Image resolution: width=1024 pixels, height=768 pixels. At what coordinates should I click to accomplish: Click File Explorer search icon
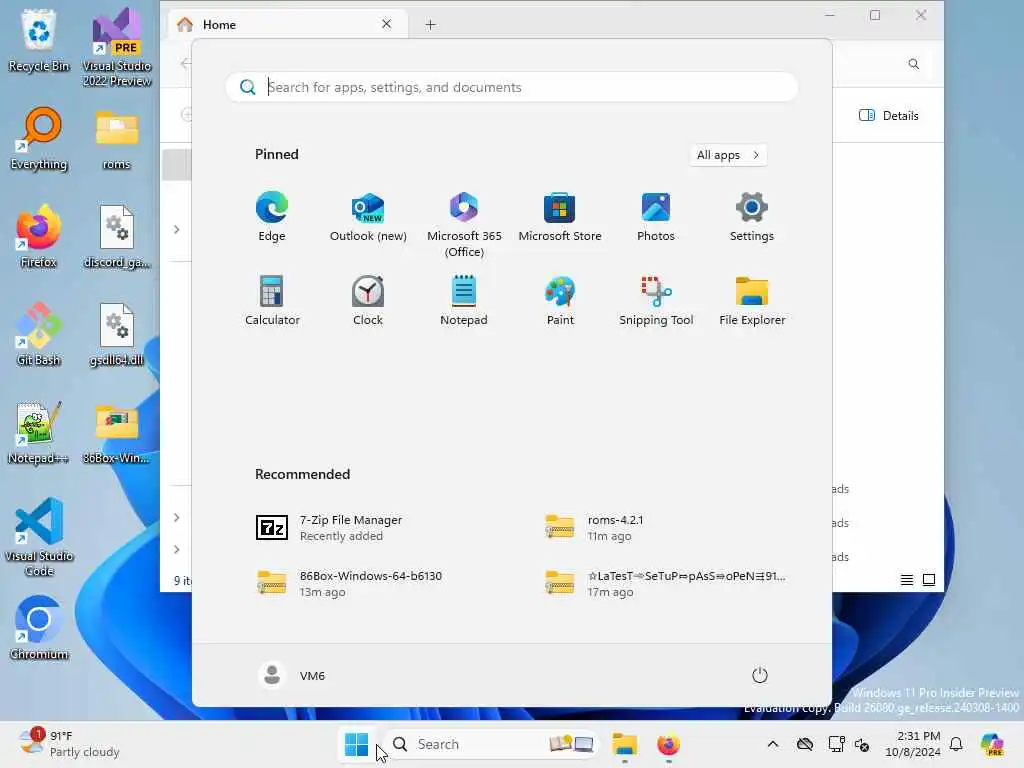(x=914, y=64)
